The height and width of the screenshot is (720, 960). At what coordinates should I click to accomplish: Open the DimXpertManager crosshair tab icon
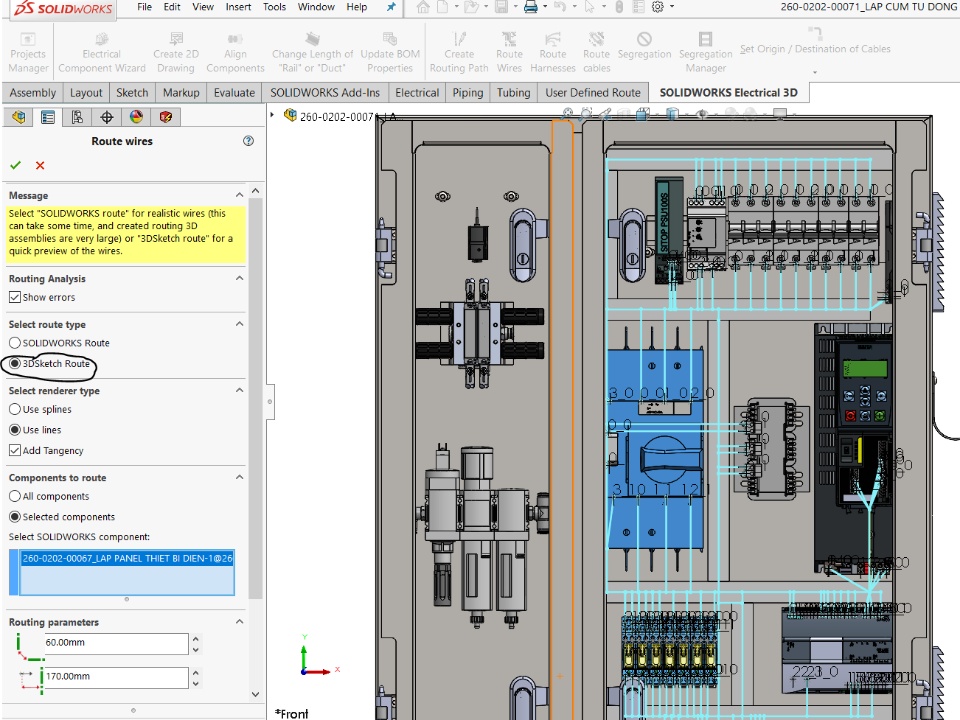[107, 118]
